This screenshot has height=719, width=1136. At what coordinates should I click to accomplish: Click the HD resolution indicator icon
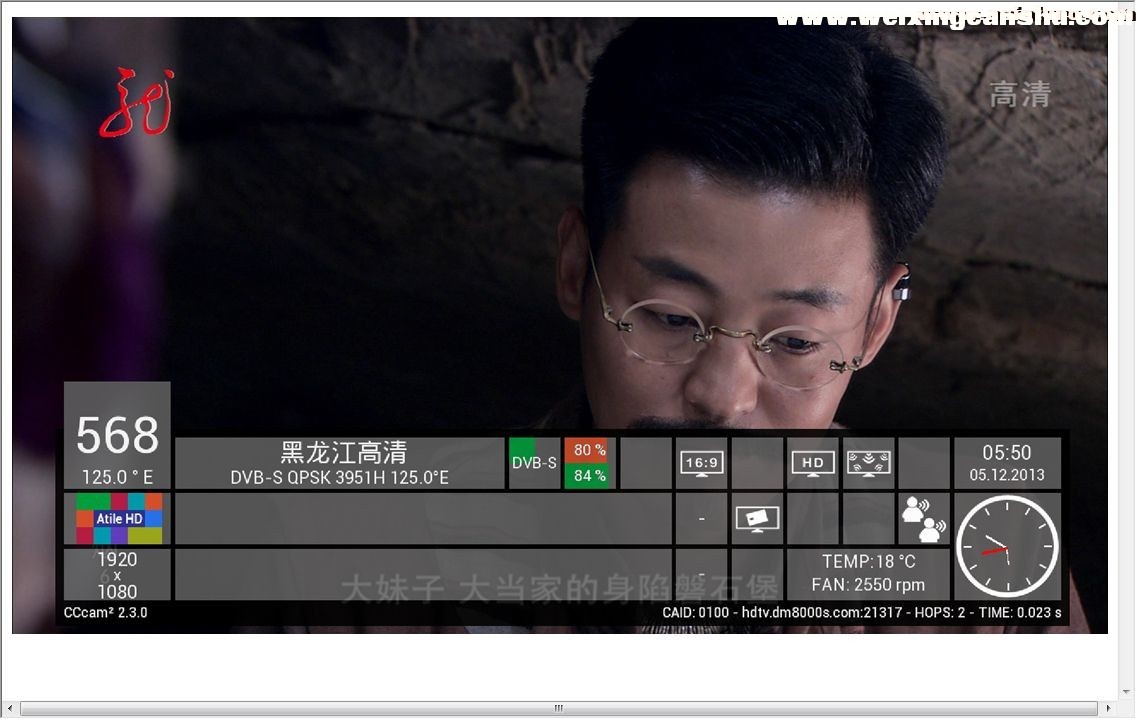812,463
